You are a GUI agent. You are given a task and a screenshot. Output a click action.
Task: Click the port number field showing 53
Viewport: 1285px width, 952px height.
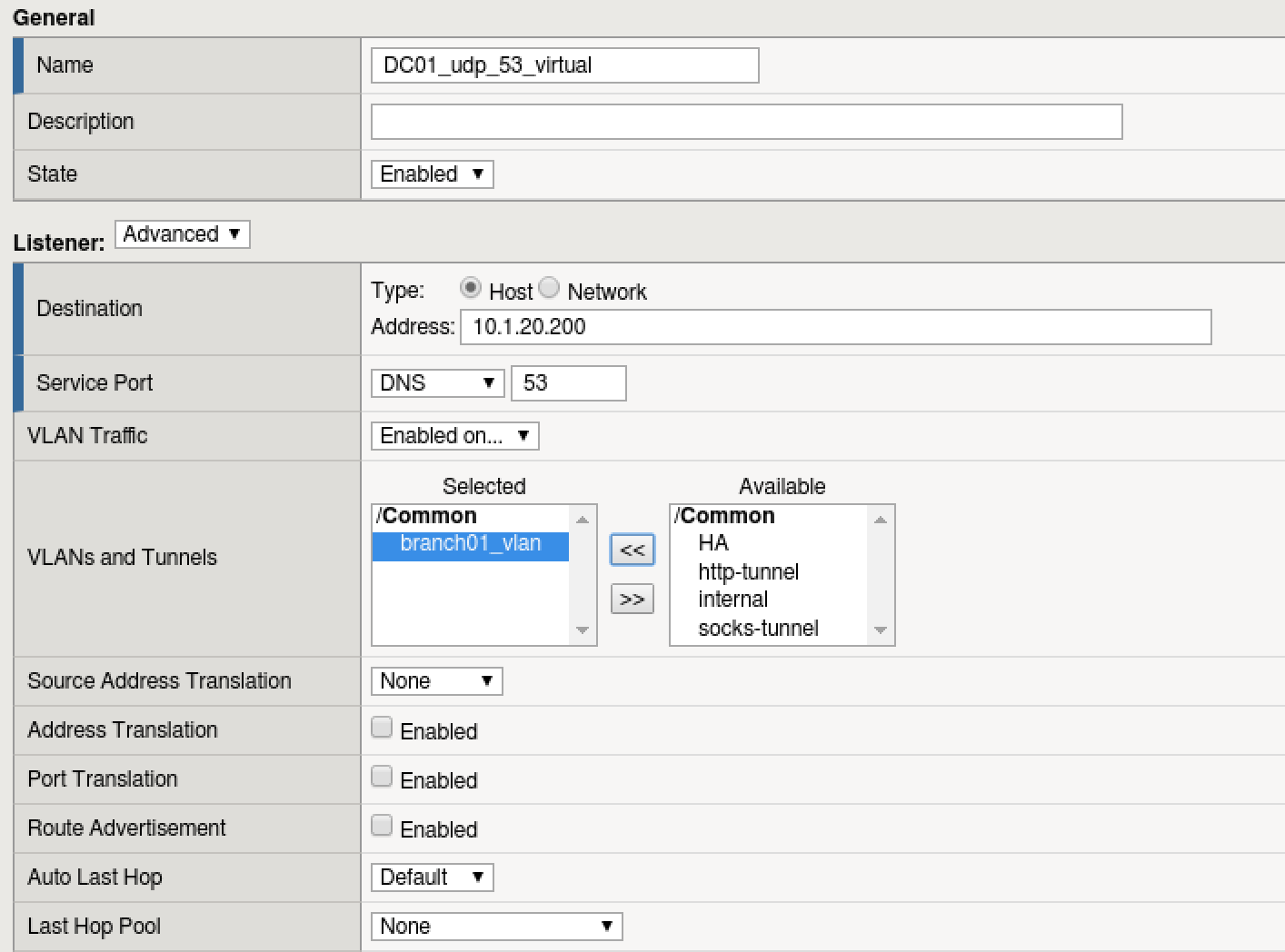[569, 383]
